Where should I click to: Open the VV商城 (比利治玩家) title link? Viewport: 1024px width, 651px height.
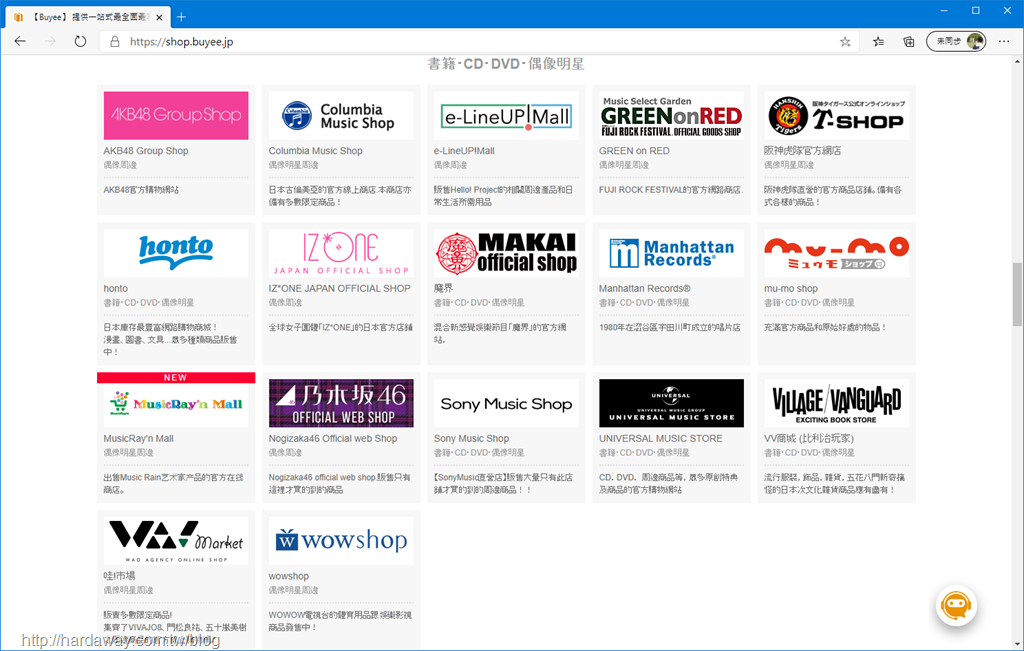tap(809, 439)
